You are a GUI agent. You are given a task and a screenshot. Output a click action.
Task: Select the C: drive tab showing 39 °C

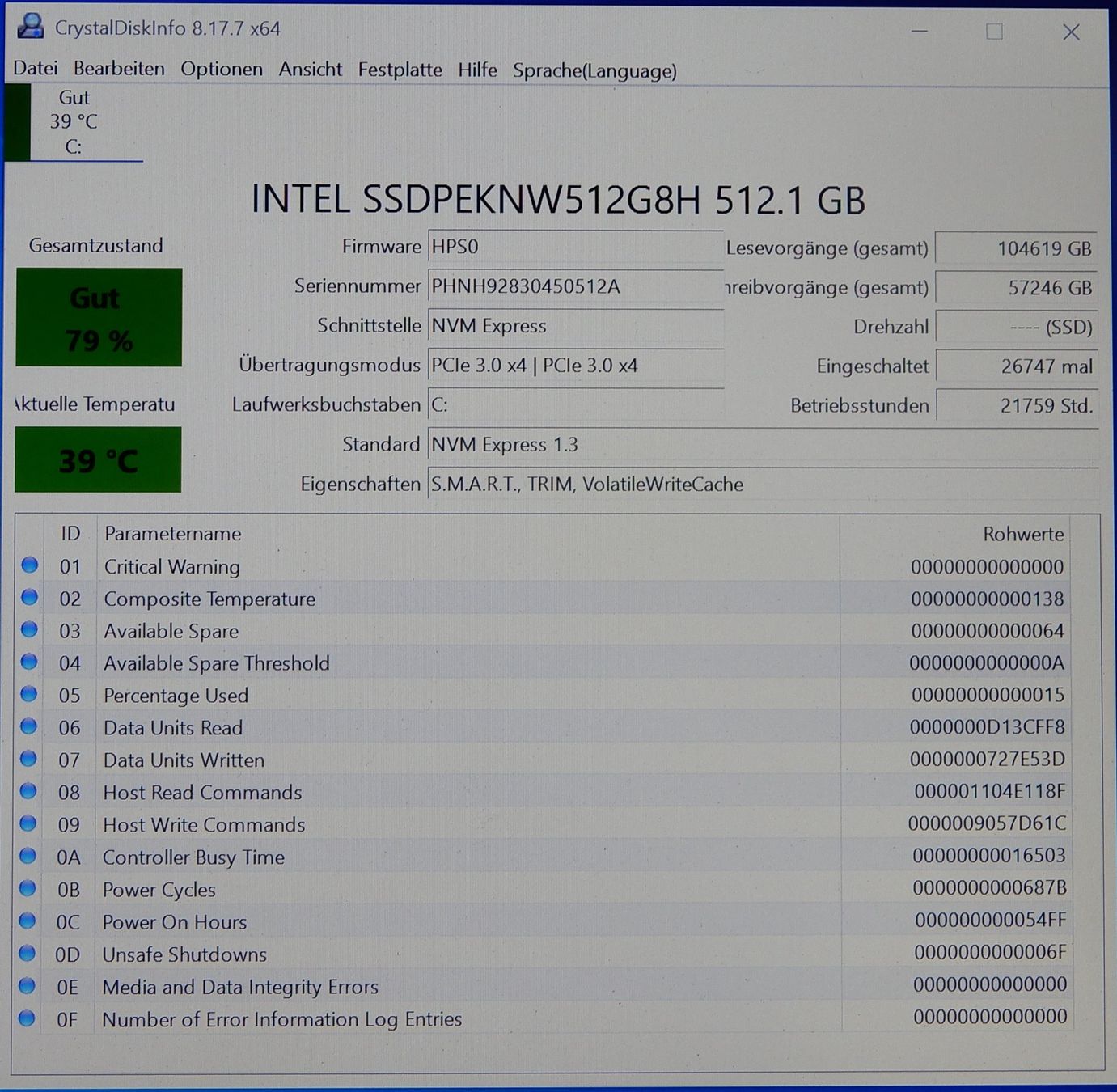[x=74, y=122]
